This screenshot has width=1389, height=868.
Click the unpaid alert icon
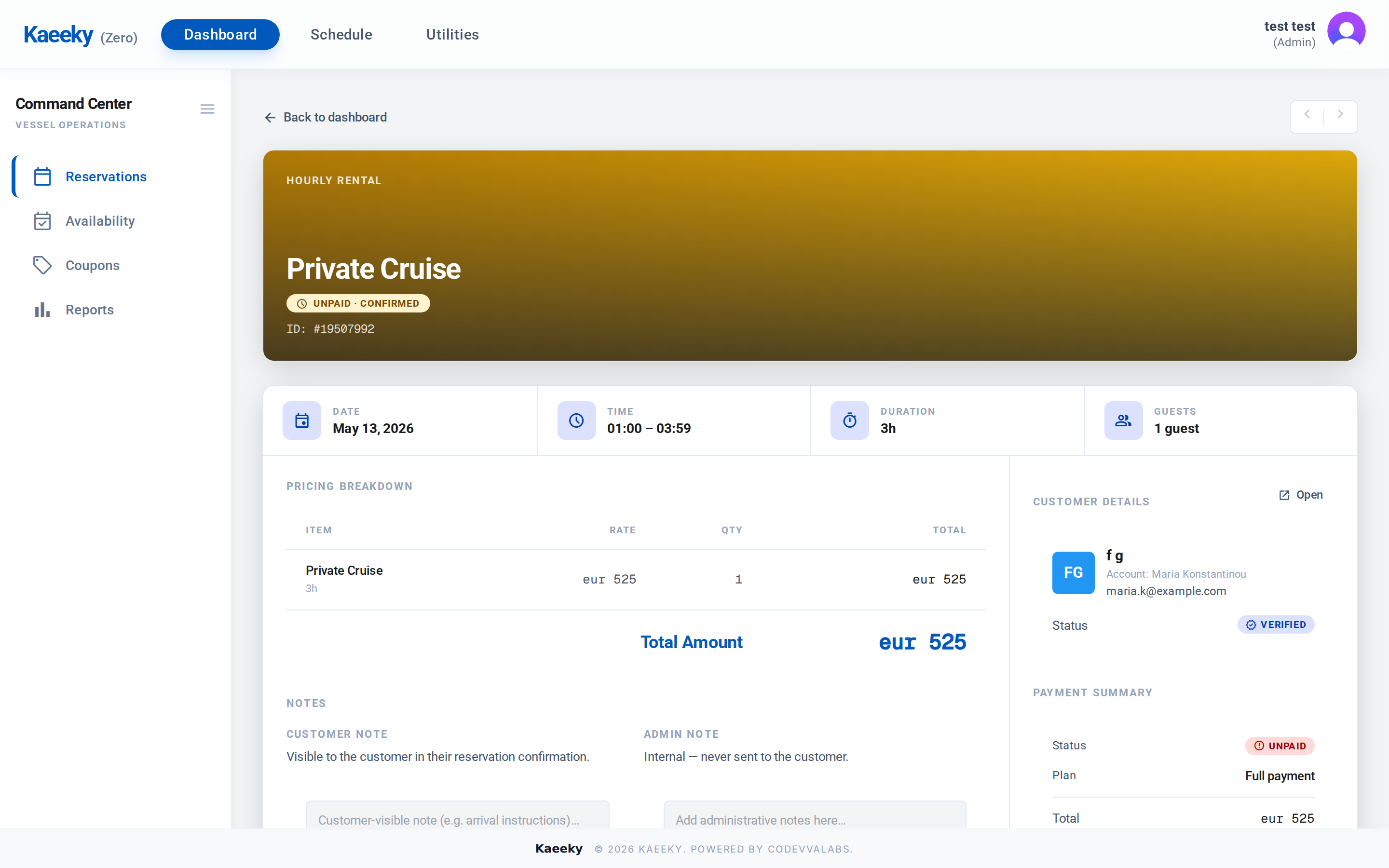1259,746
